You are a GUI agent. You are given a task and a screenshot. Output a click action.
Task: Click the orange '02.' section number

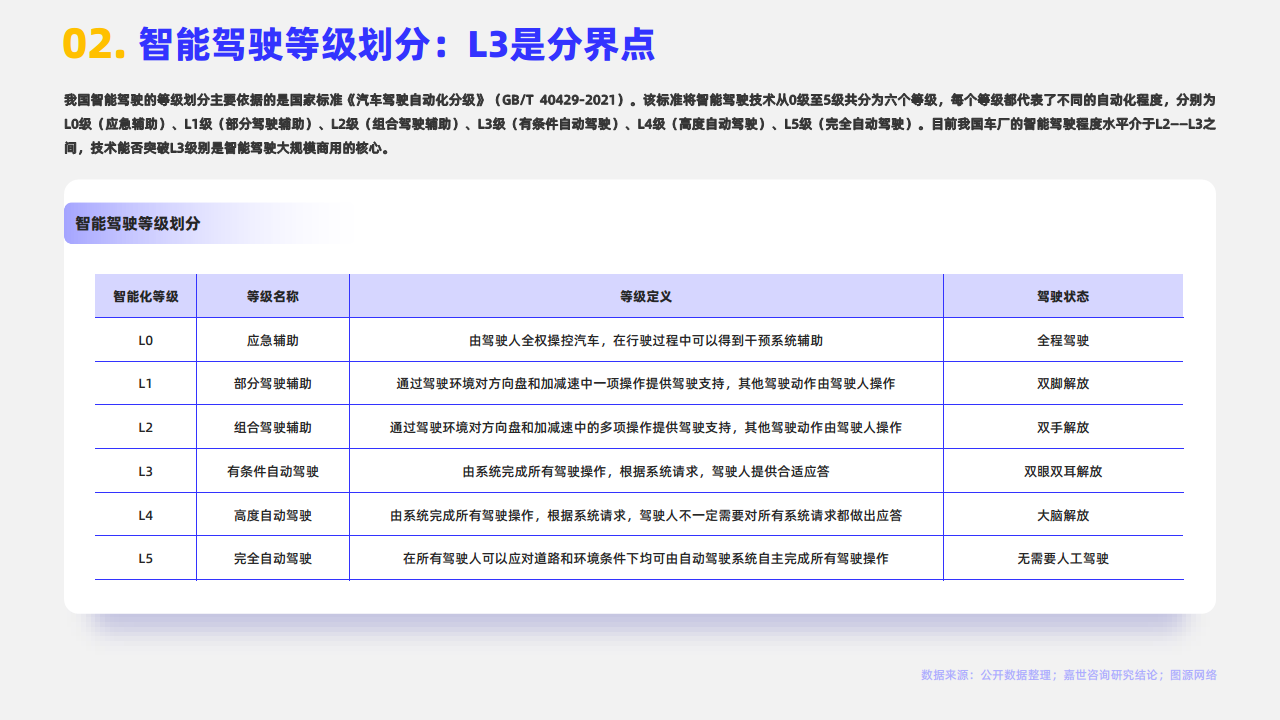click(x=94, y=44)
